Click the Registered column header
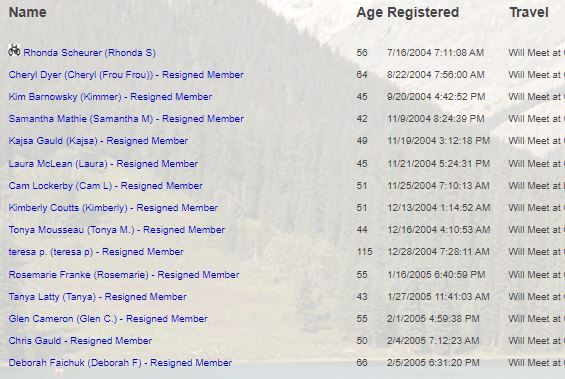The height and width of the screenshot is (379, 565). point(423,13)
